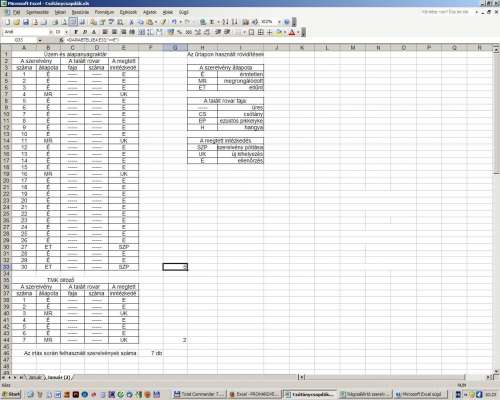Open the Formátum menu

tap(104, 12)
